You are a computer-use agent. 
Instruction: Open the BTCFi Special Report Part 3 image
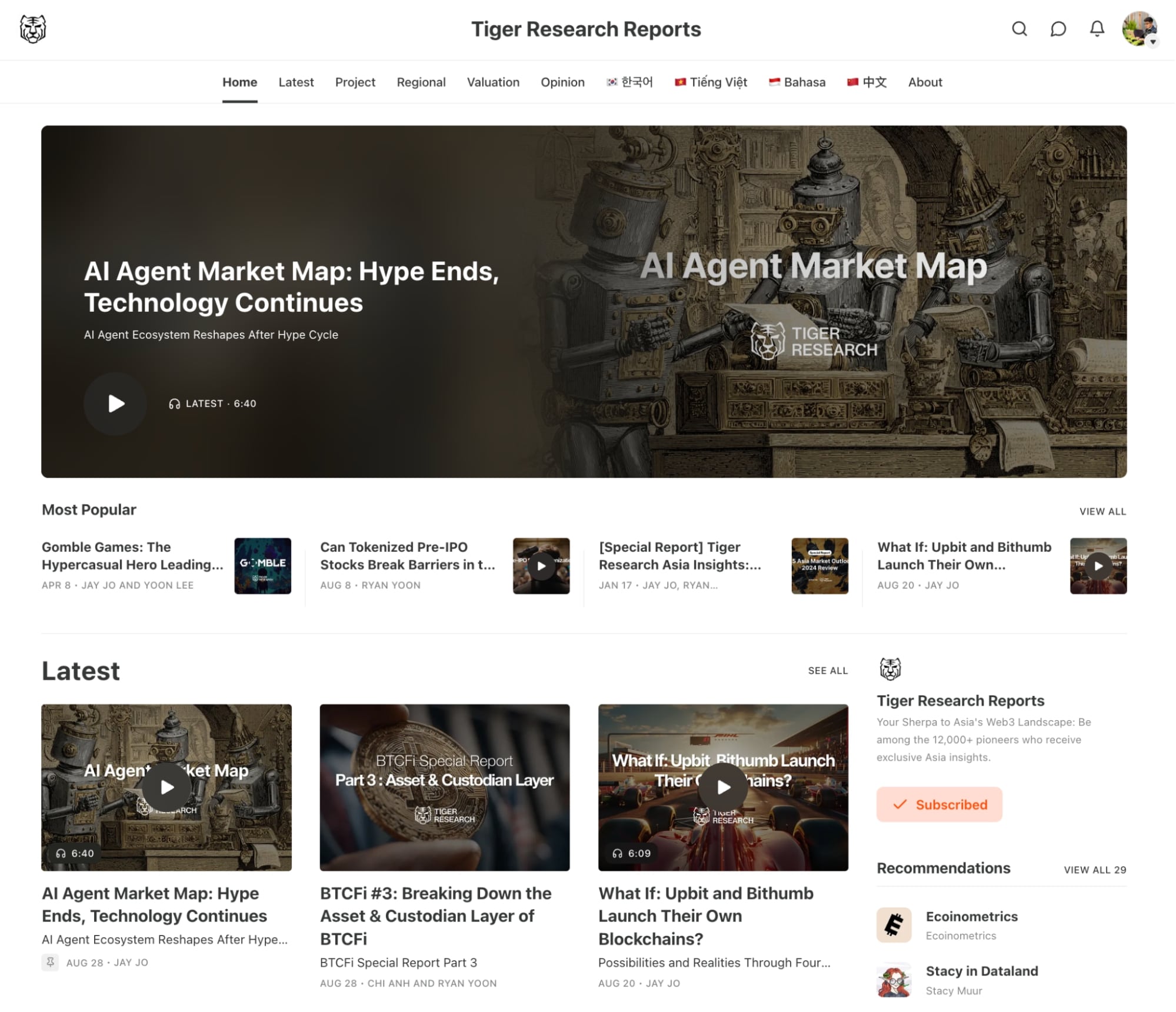tap(445, 787)
